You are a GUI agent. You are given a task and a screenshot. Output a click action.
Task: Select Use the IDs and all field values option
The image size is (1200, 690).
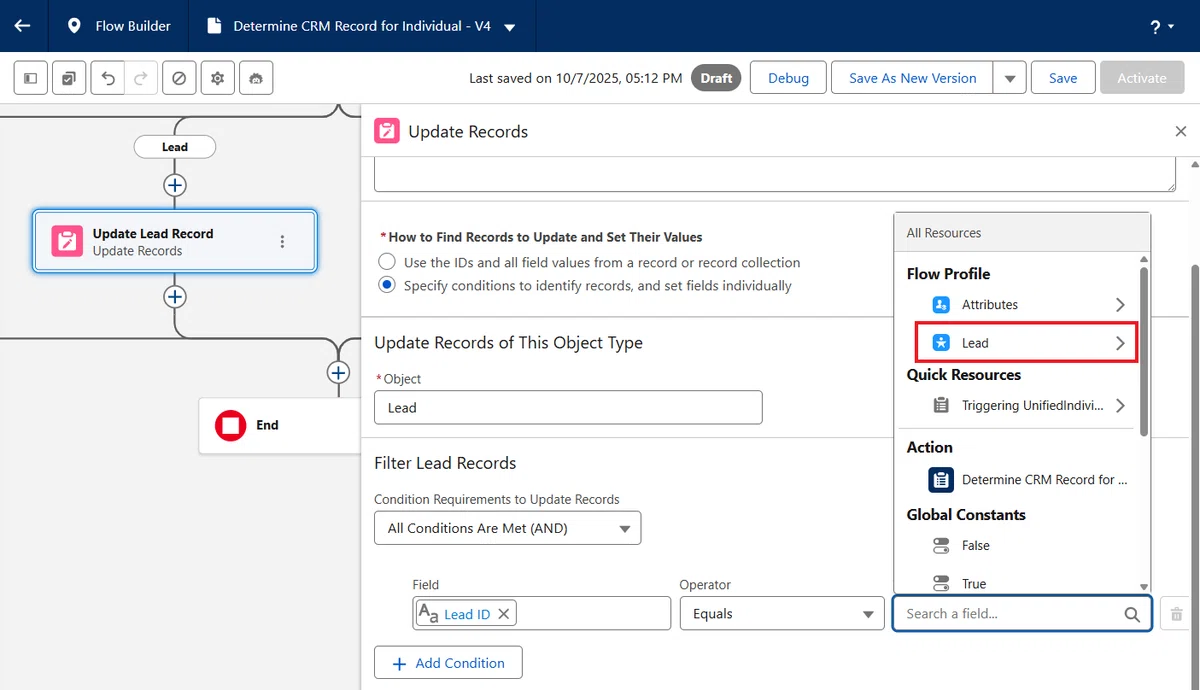click(387, 262)
